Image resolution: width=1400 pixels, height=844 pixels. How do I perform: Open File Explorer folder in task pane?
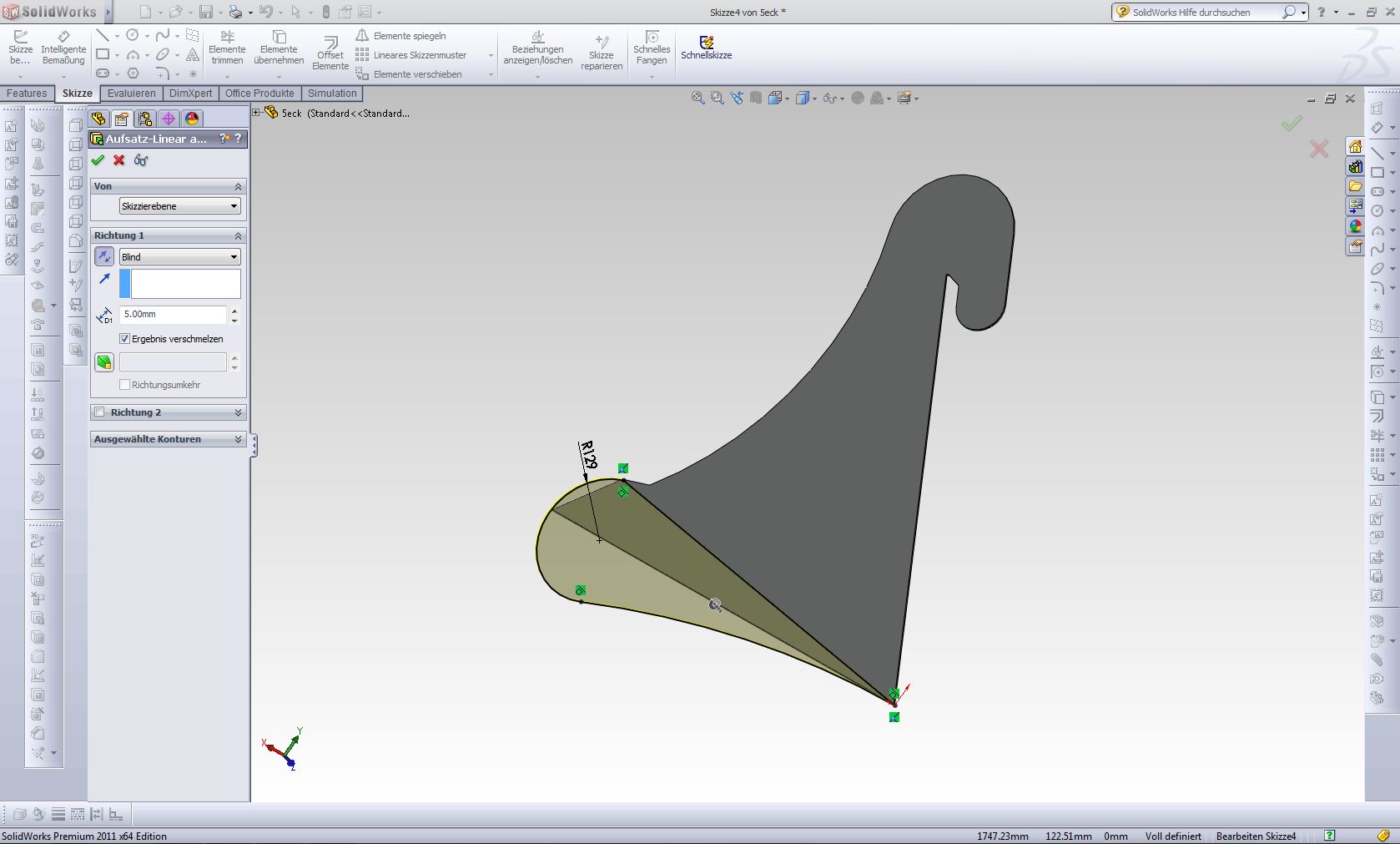click(1356, 186)
